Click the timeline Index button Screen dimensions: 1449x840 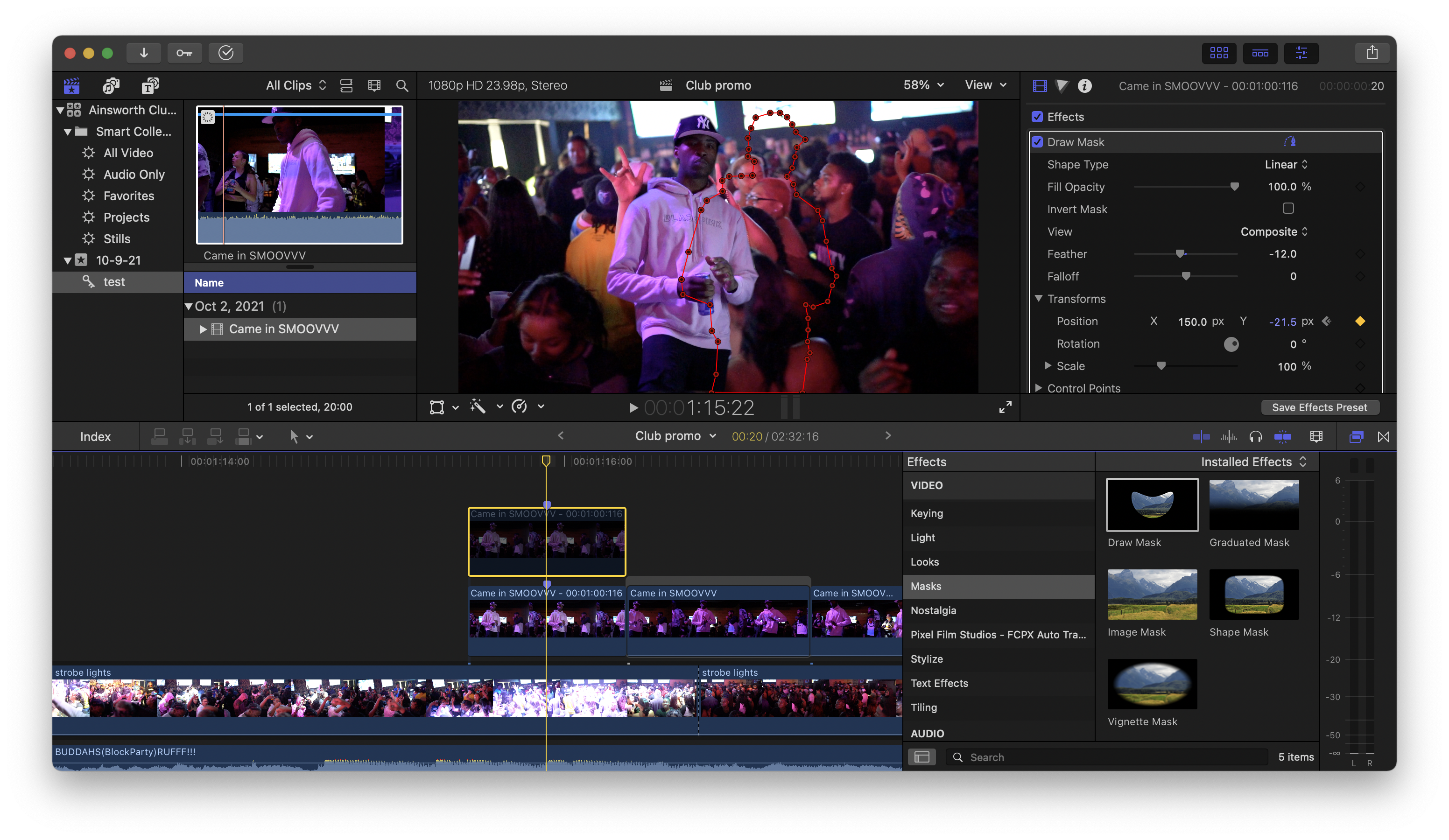(x=95, y=436)
